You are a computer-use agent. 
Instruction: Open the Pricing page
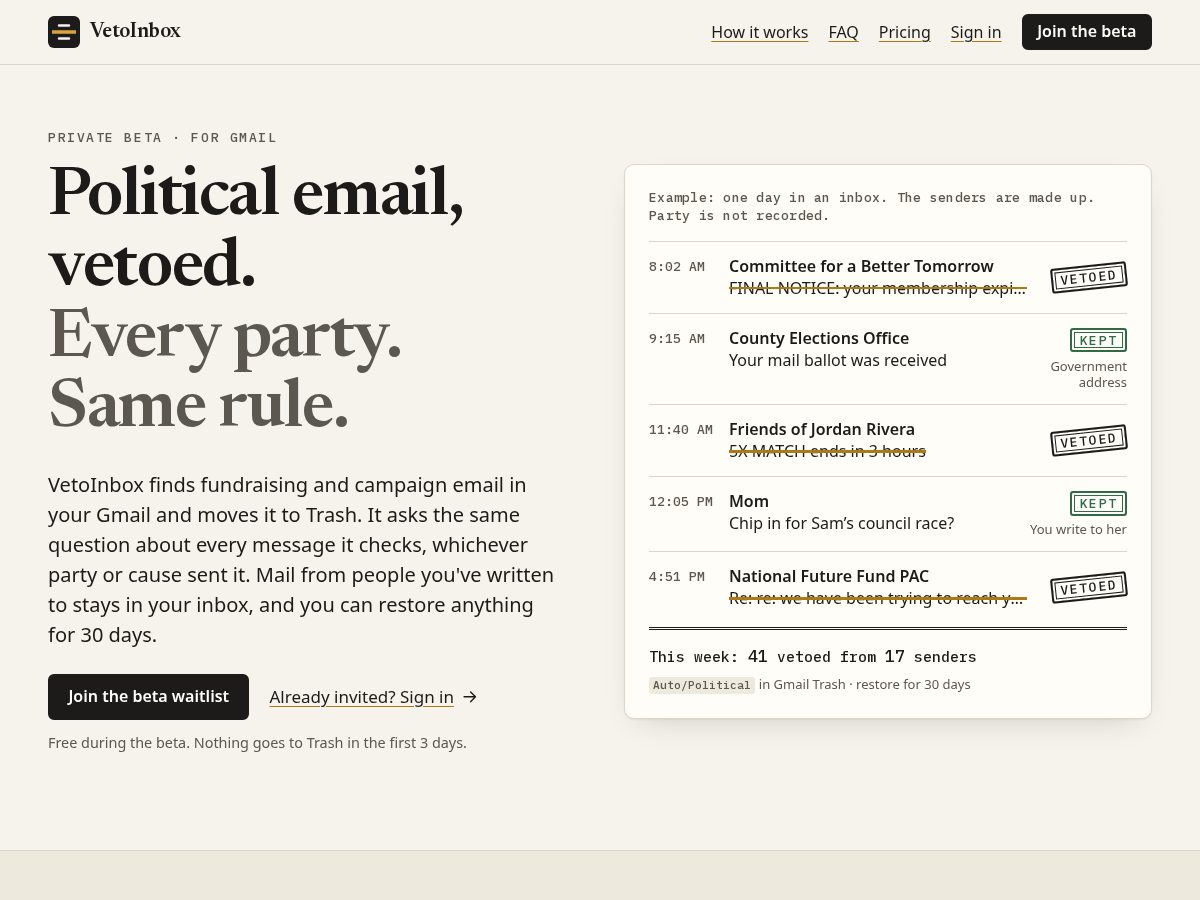(905, 32)
